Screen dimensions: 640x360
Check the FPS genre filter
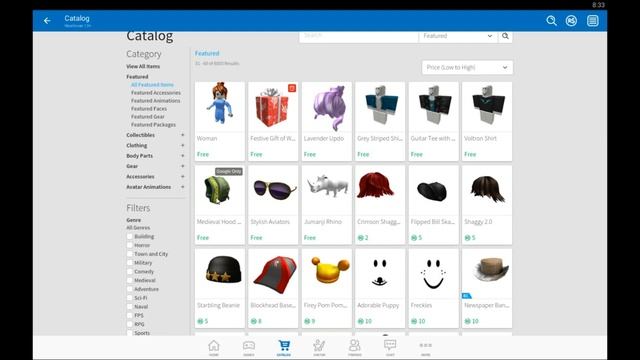130,316
